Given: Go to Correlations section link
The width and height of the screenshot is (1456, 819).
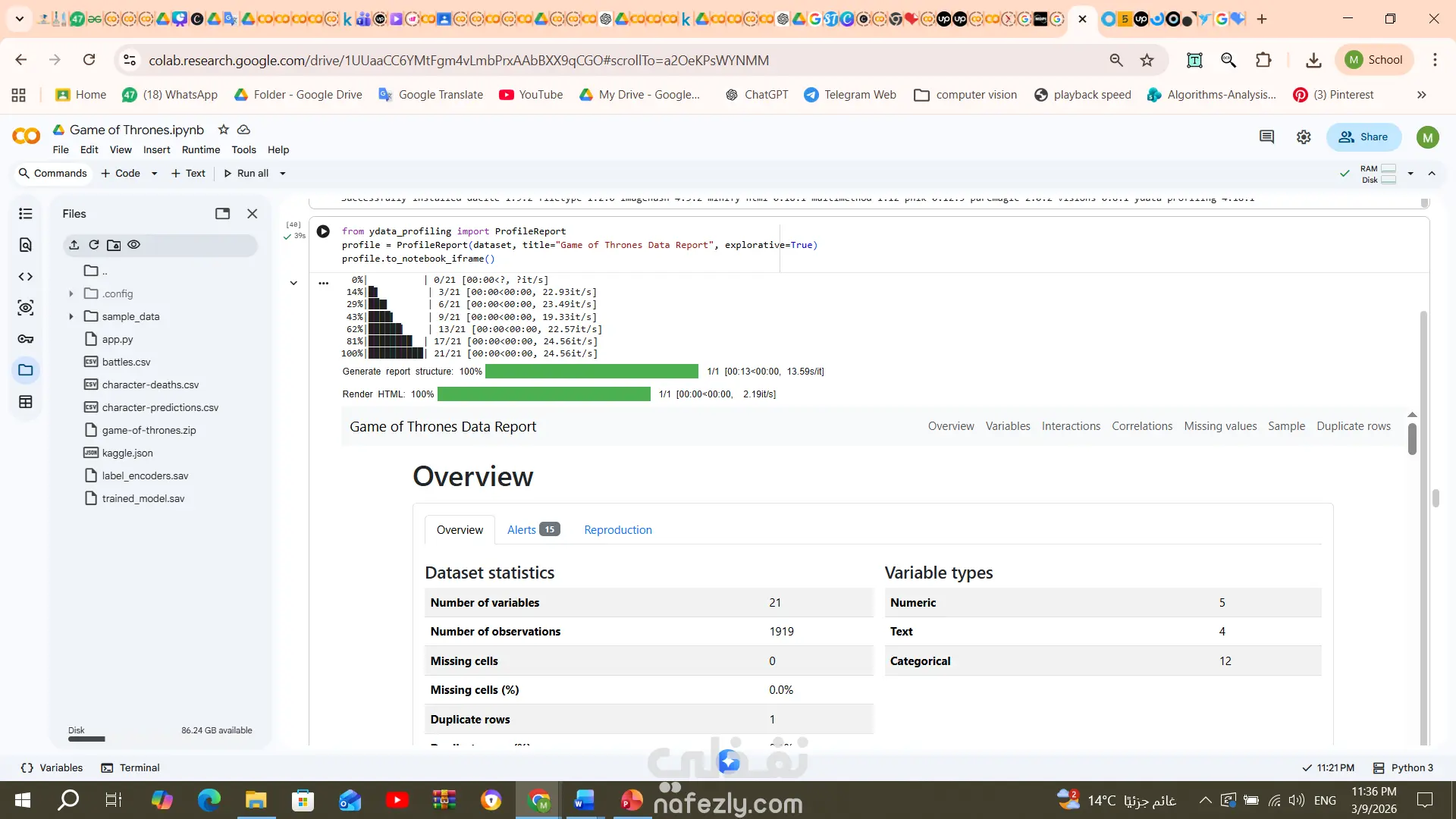Looking at the screenshot, I should [1141, 426].
